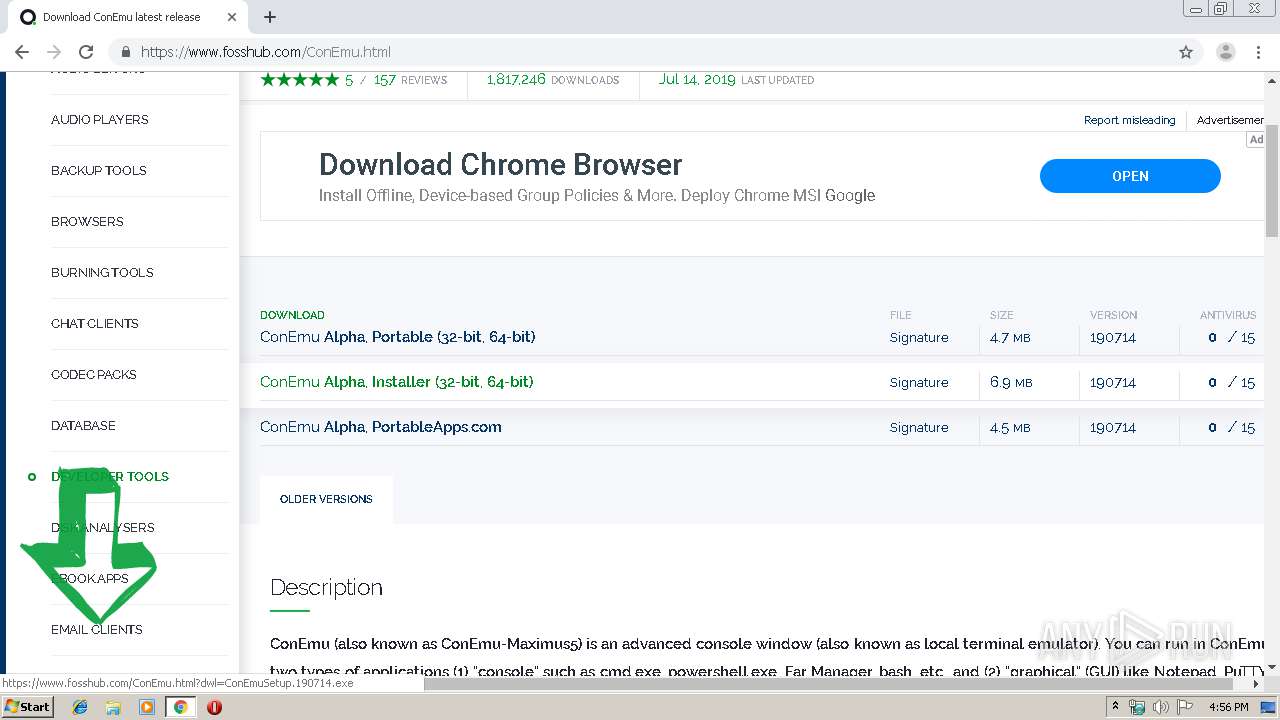This screenshot has height=720, width=1280.
Task: Click the 1,817,246 DOWNLOADS counter
Action: tap(552, 80)
